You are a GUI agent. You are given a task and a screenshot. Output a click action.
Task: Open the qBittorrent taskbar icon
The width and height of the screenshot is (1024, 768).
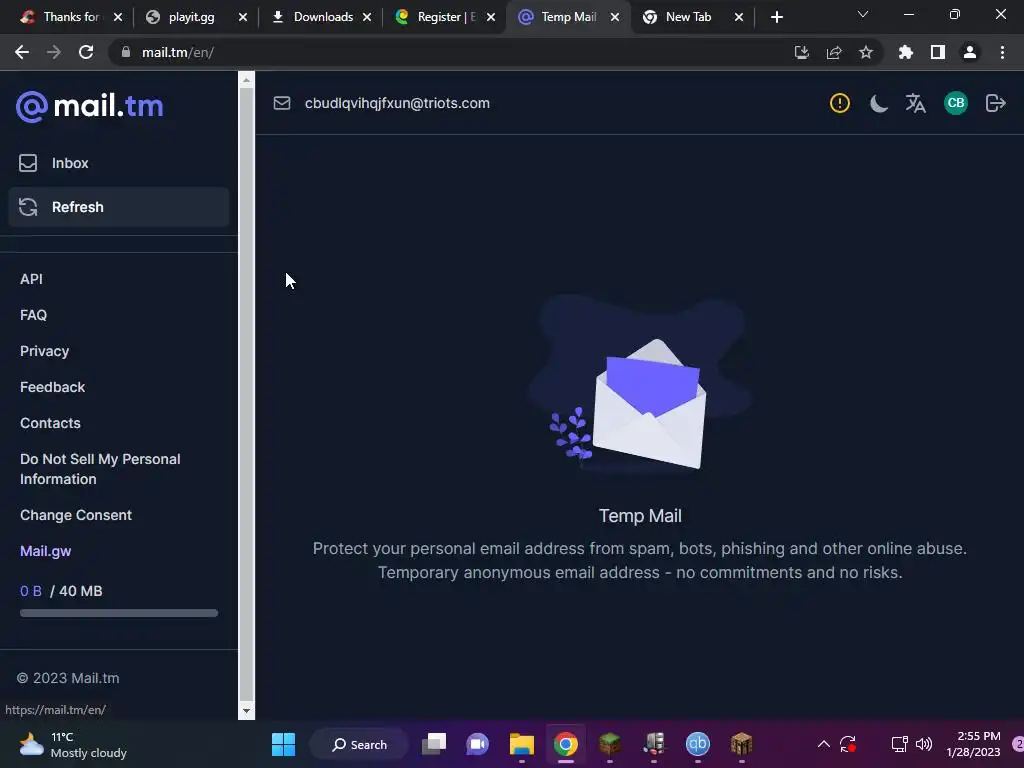click(x=697, y=744)
